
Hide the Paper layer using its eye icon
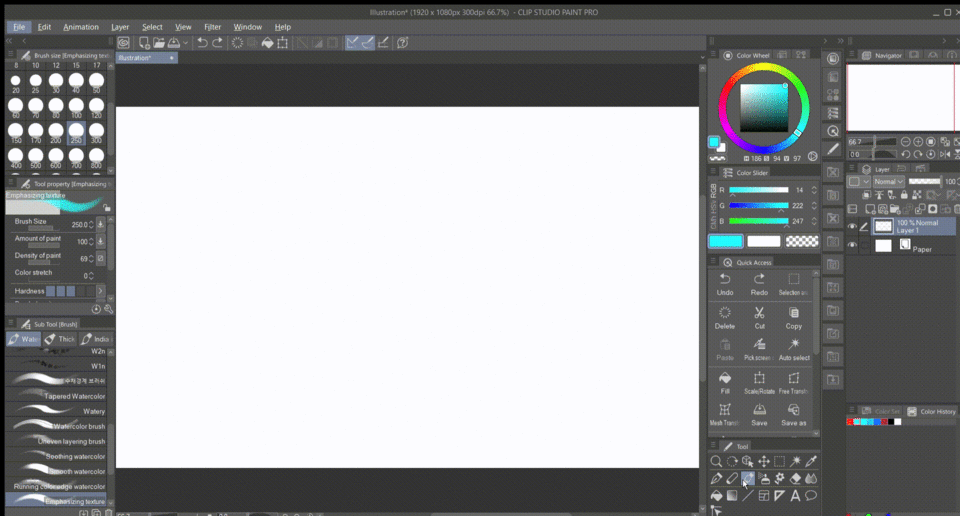click(x=852, y=245)
